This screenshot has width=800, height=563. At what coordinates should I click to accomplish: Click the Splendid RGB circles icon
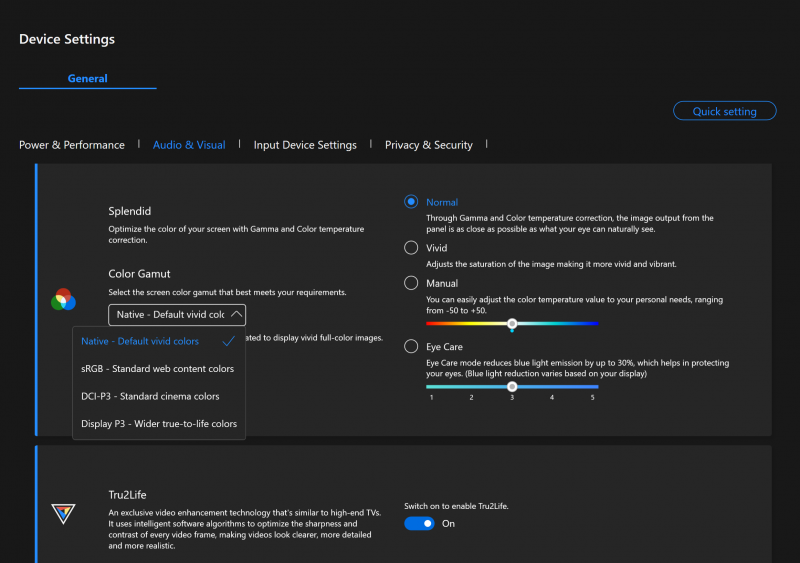[63, 299]
